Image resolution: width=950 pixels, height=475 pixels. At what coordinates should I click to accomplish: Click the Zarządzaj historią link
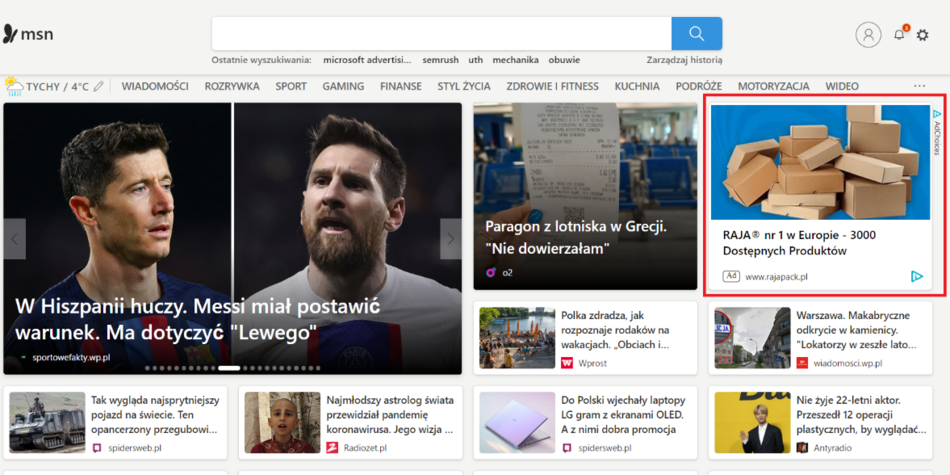point(684,60)
